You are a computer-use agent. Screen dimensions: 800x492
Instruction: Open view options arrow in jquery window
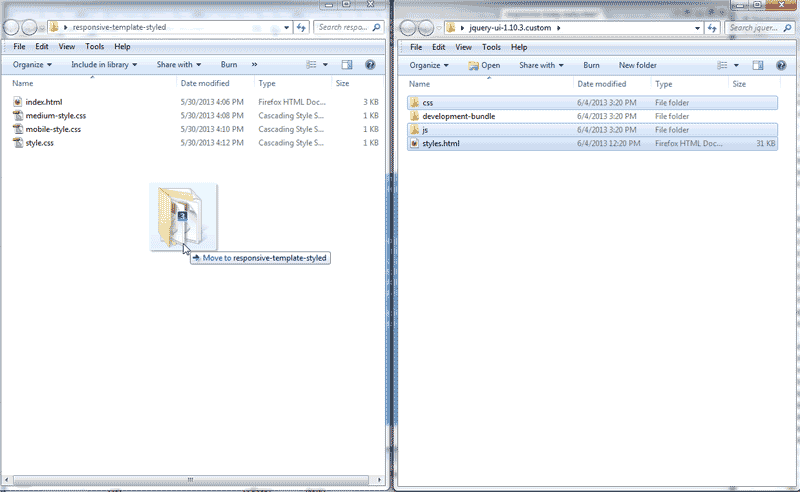coord(736,65)
